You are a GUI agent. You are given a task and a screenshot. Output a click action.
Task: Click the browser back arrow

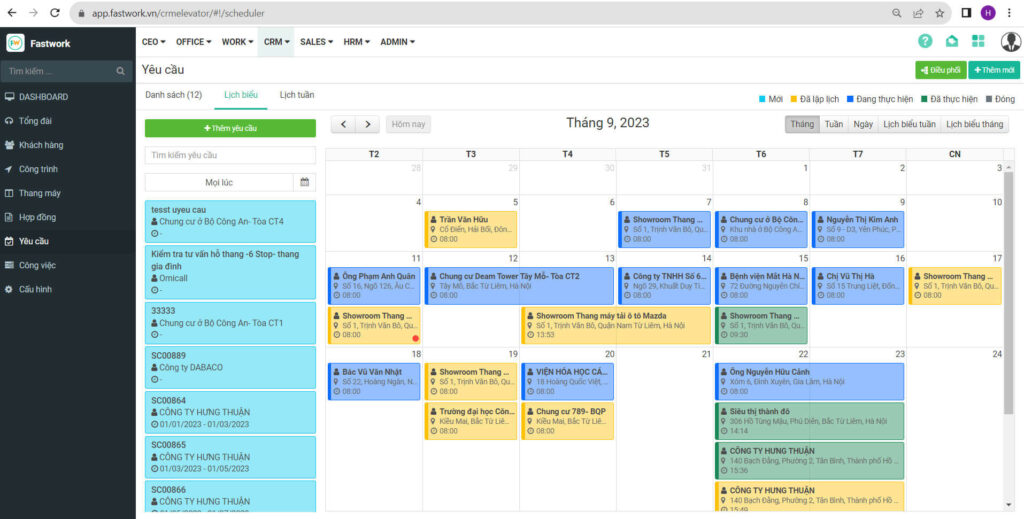tap(12, 12)
